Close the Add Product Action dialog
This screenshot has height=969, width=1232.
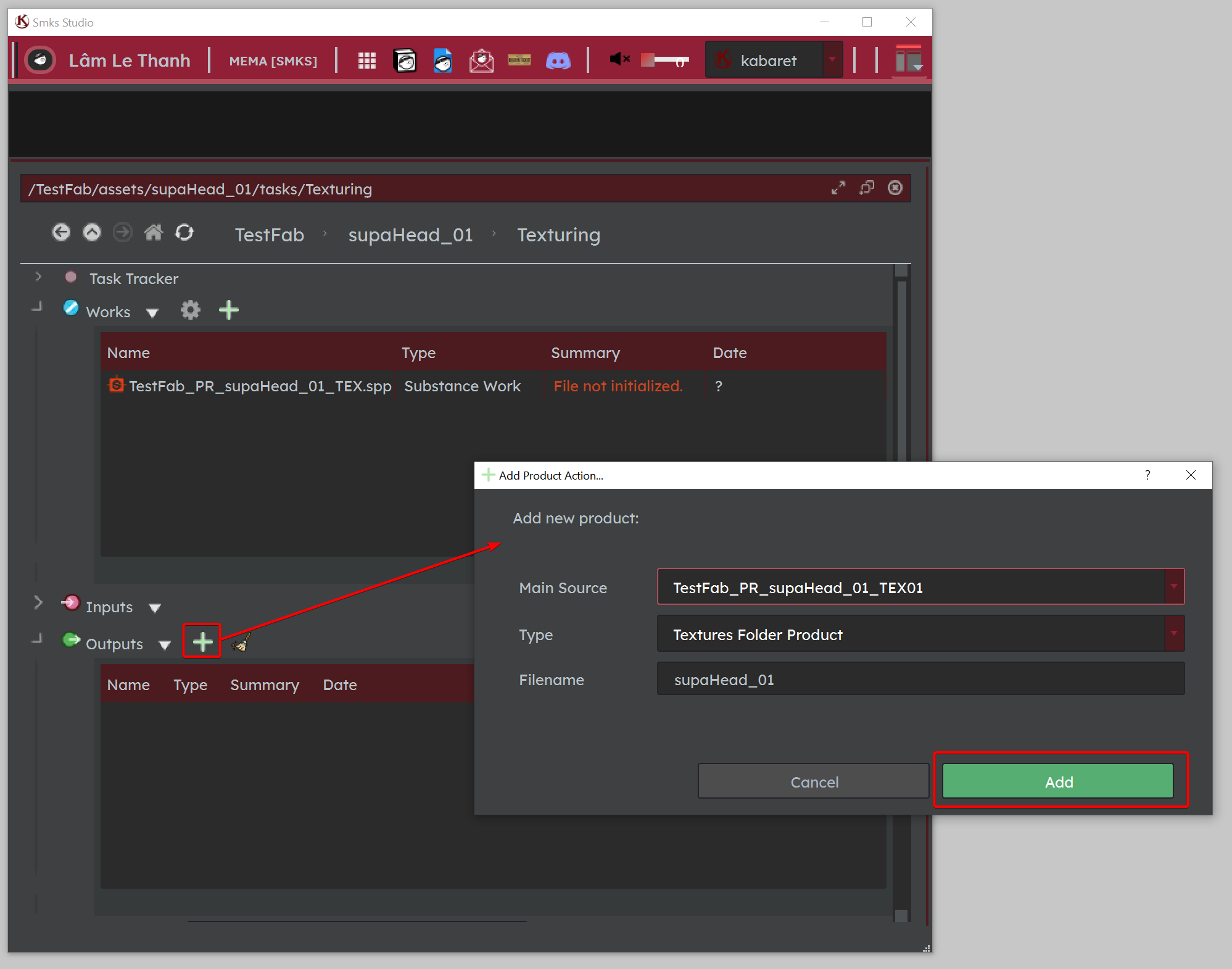point(1191,475)
